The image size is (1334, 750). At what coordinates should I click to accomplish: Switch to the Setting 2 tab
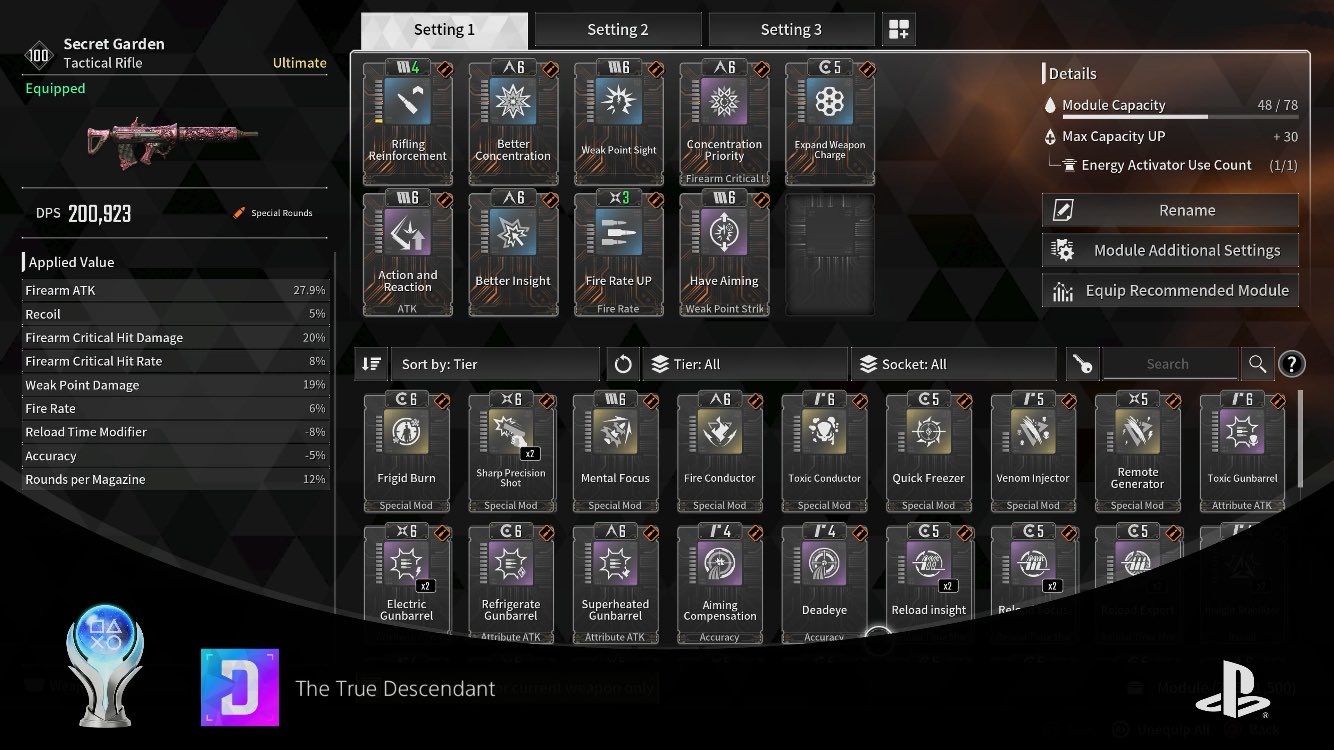point(618,30)
